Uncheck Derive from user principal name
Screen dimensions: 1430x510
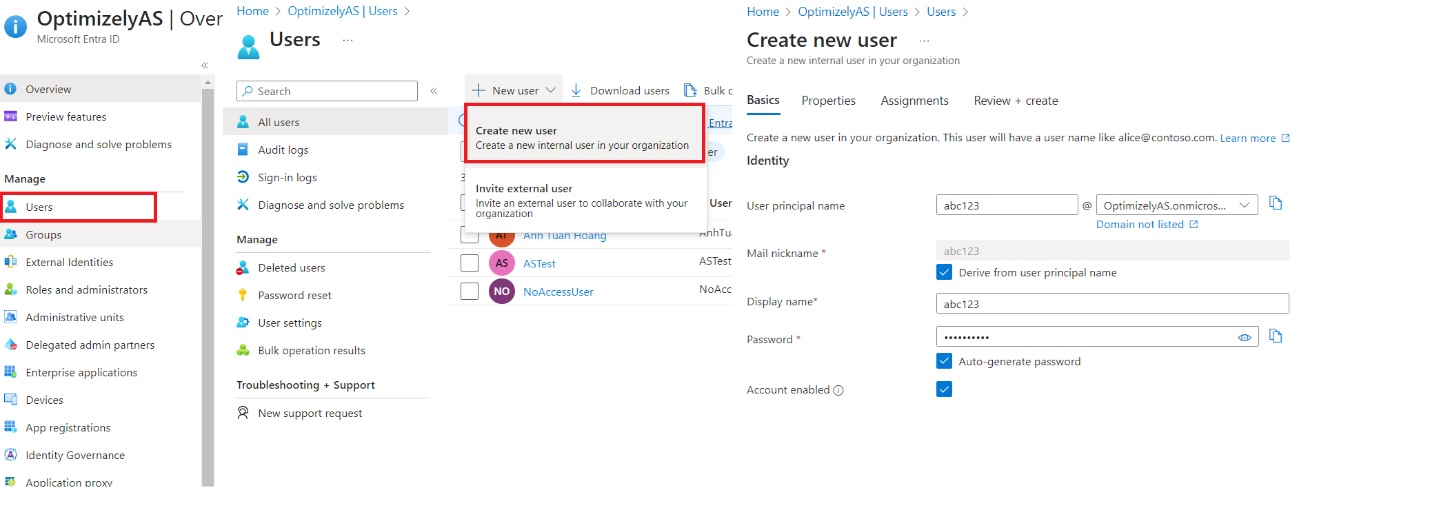944,272
